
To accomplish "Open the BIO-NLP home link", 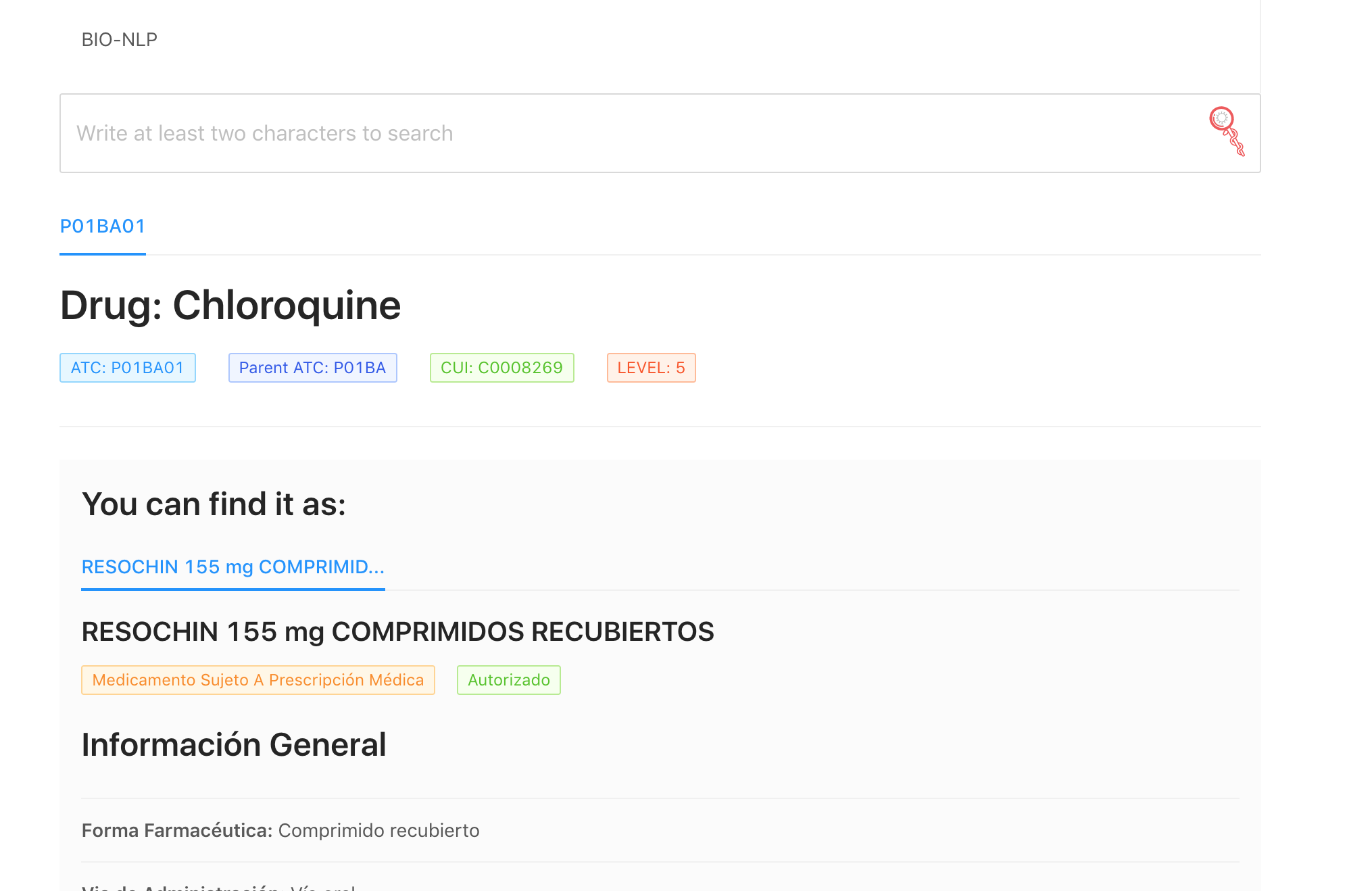I will point(119,40).
